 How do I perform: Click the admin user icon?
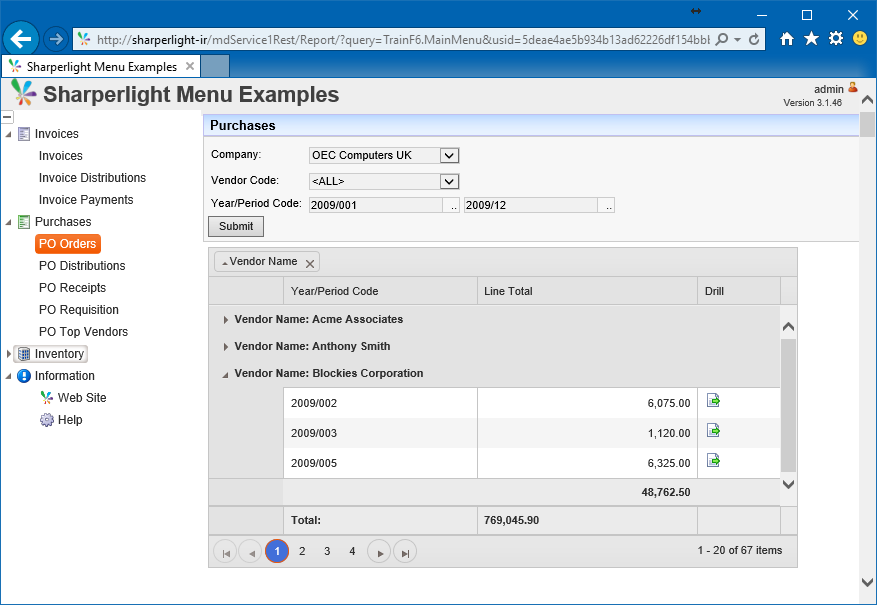pyautogui.click(x=853, y=88)
